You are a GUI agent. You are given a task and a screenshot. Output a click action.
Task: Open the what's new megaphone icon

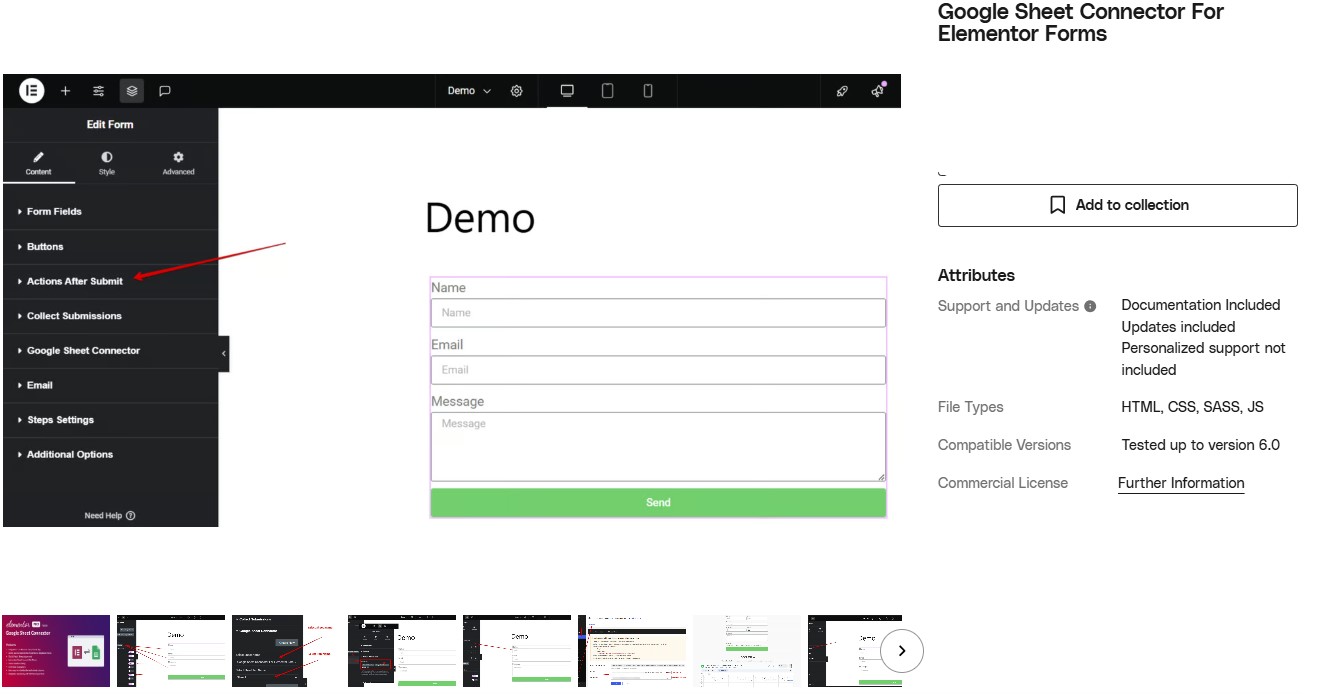point(878,91)
